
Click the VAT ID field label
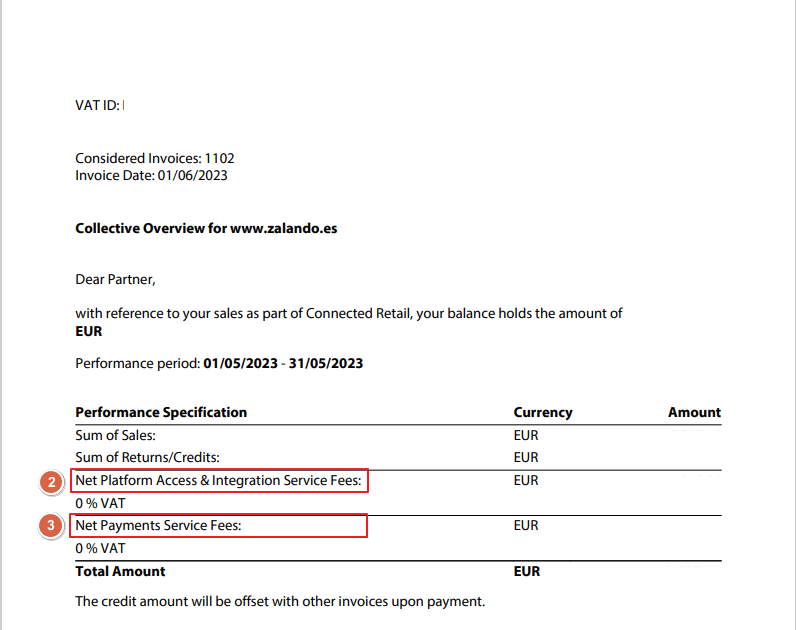click(97, 105)
